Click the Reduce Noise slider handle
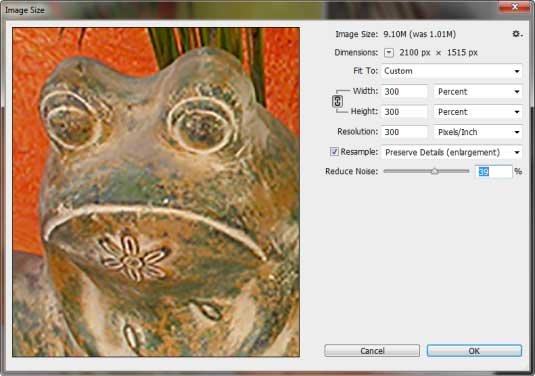The image size is (535, 376). click(x=435, y=171)
